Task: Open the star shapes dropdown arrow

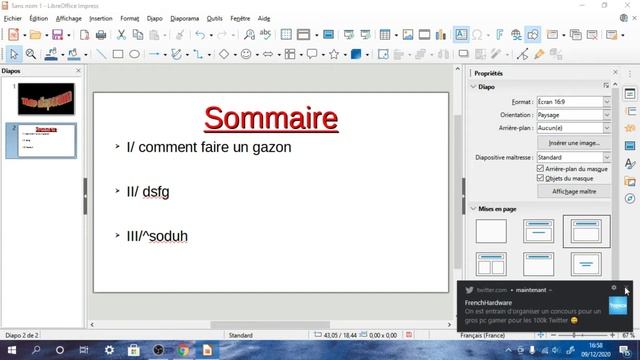Action: (x=345, y=54)
